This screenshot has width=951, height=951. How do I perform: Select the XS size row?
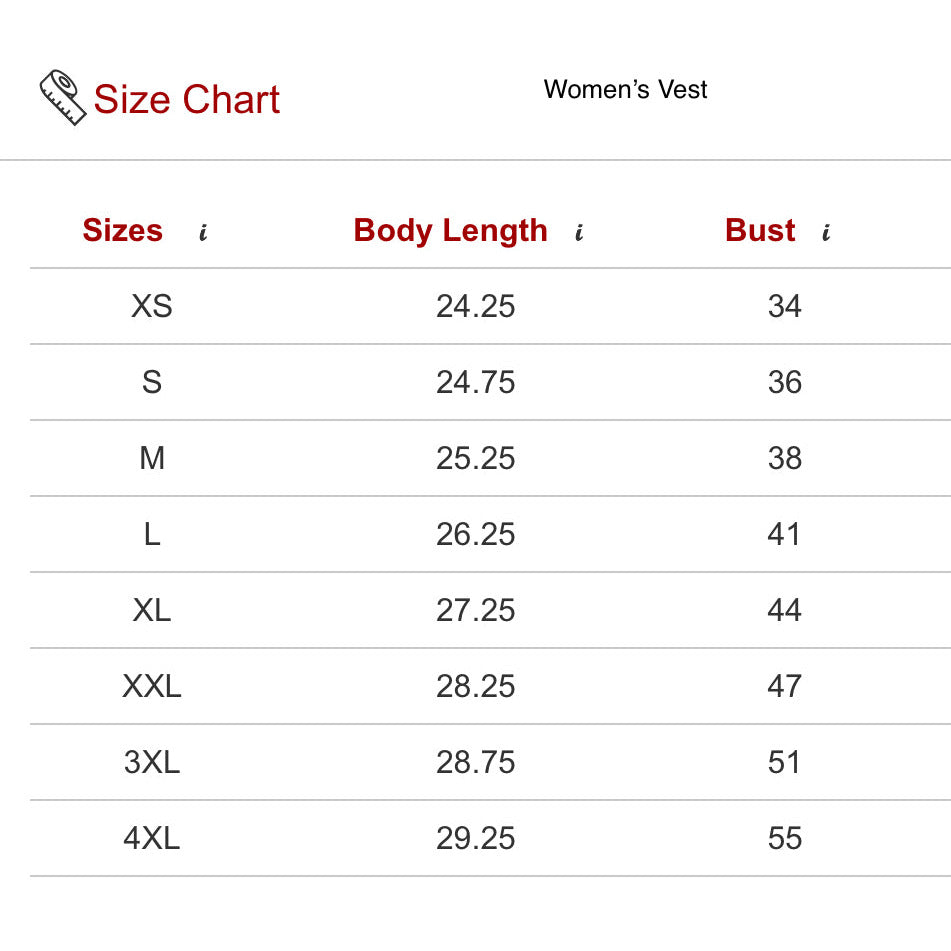coord(152,306)
